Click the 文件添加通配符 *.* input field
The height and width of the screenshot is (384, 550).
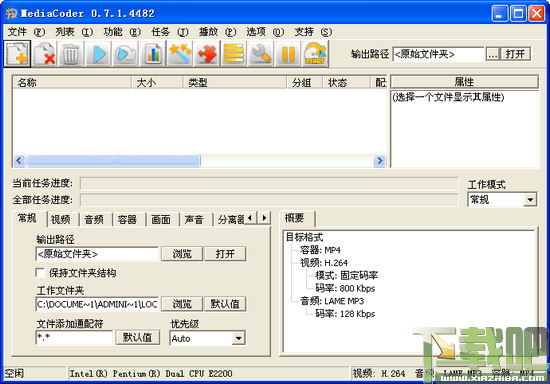[74, 338]
